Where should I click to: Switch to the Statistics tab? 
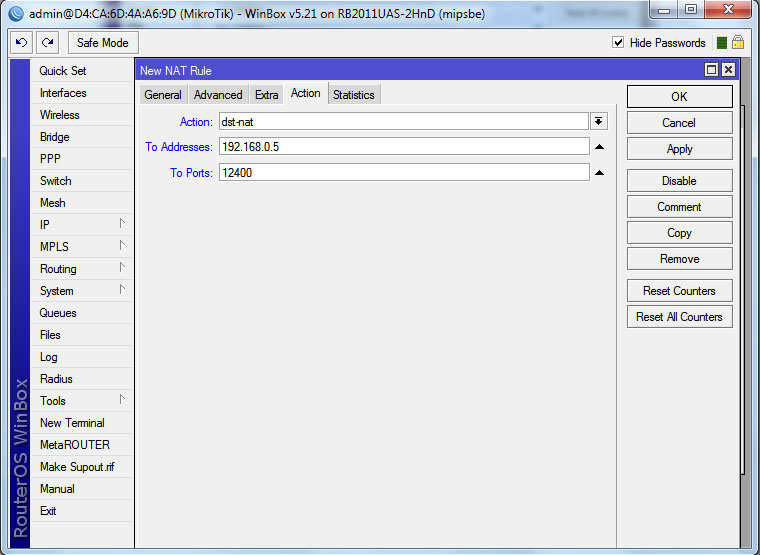(353, 95)
